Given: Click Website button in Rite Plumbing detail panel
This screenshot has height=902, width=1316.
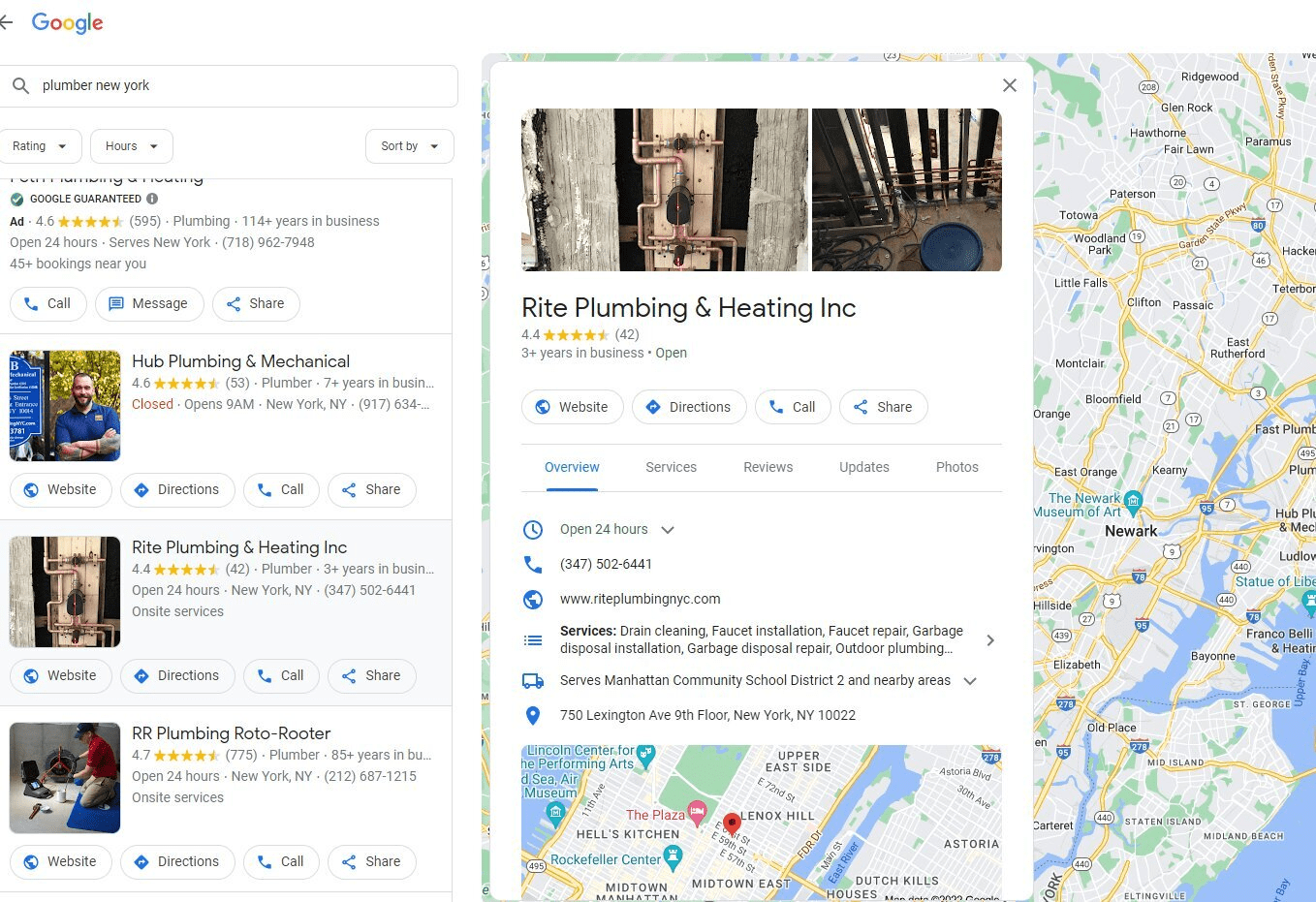Looking at the screenshot, I should [573, 407].
